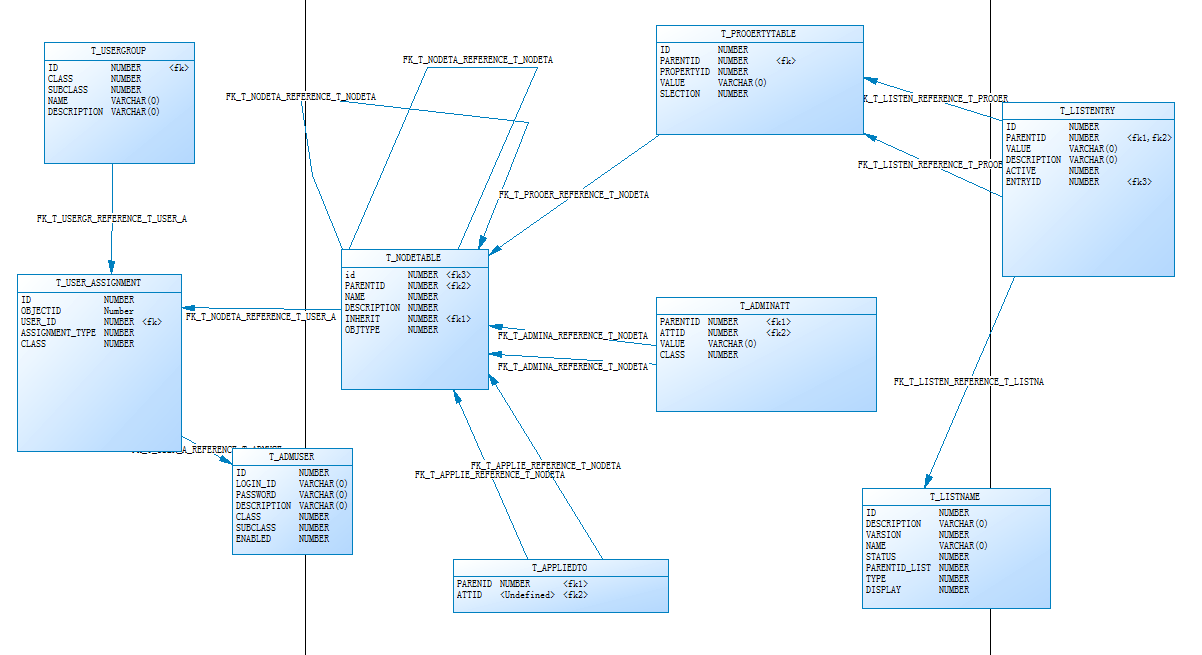Click the ENTRYID column in T_LISTENTRY
Image resolution: width=1202 pixels, height=655 pixels.
(x=1024, y=182)
